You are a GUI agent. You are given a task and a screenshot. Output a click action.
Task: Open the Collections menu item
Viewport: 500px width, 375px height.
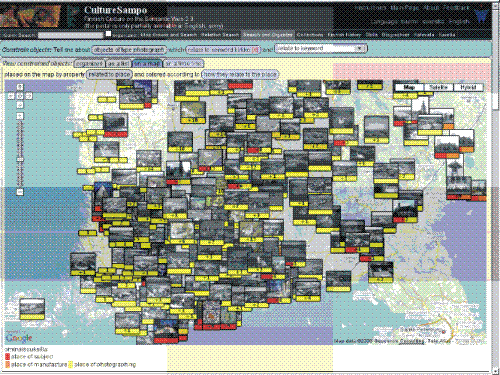click(x=310, y=35)
